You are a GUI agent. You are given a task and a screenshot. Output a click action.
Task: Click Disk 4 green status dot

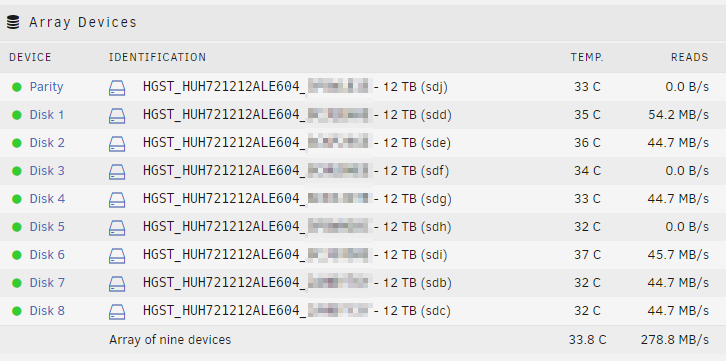[x=17, y=199]
